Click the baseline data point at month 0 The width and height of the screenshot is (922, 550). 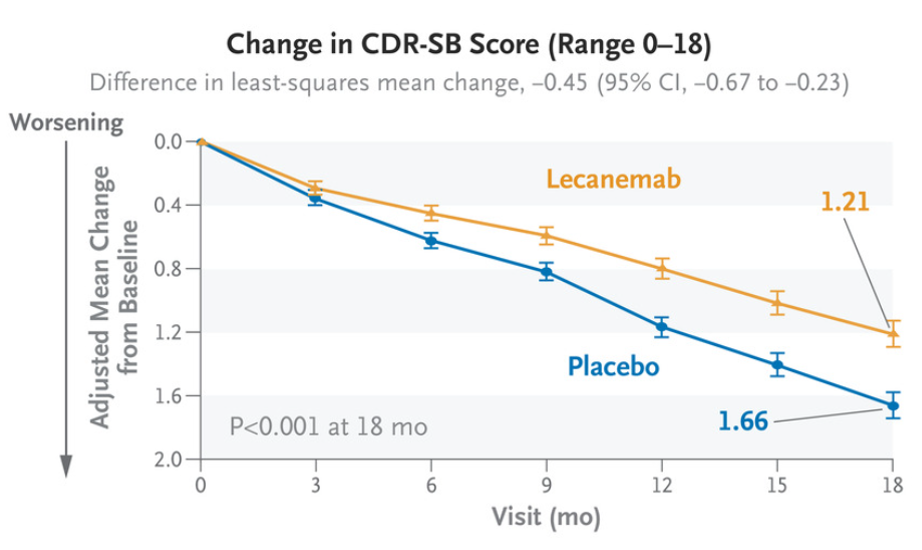[x=201, y=142]
